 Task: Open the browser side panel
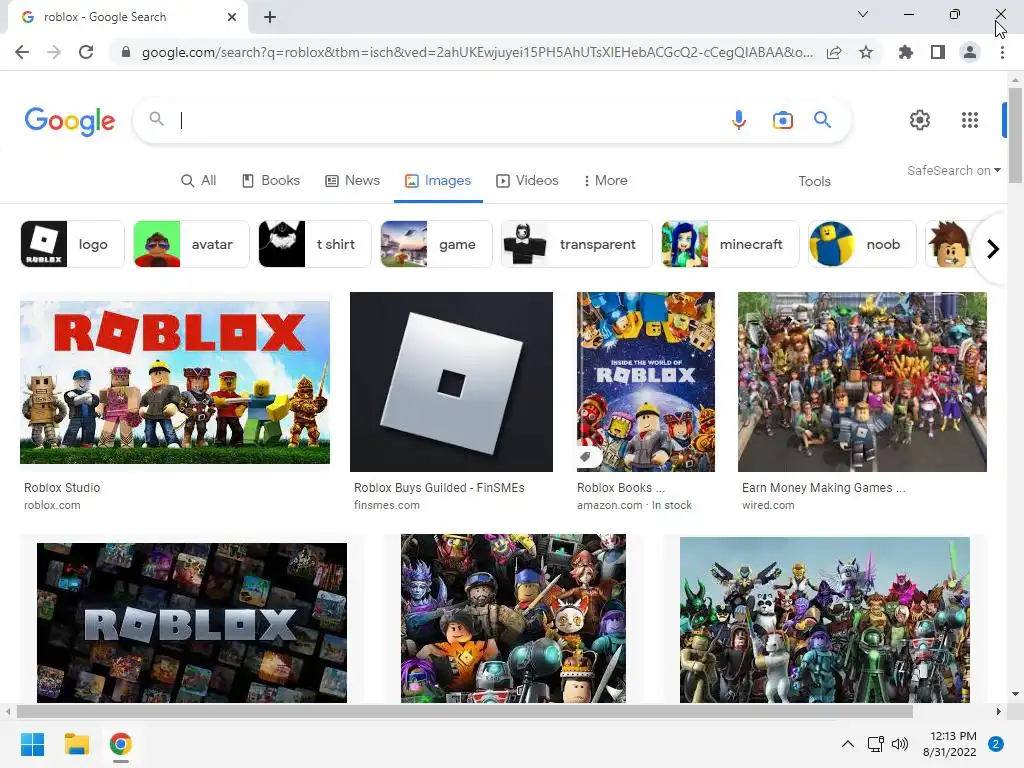[x=938, y=52]
